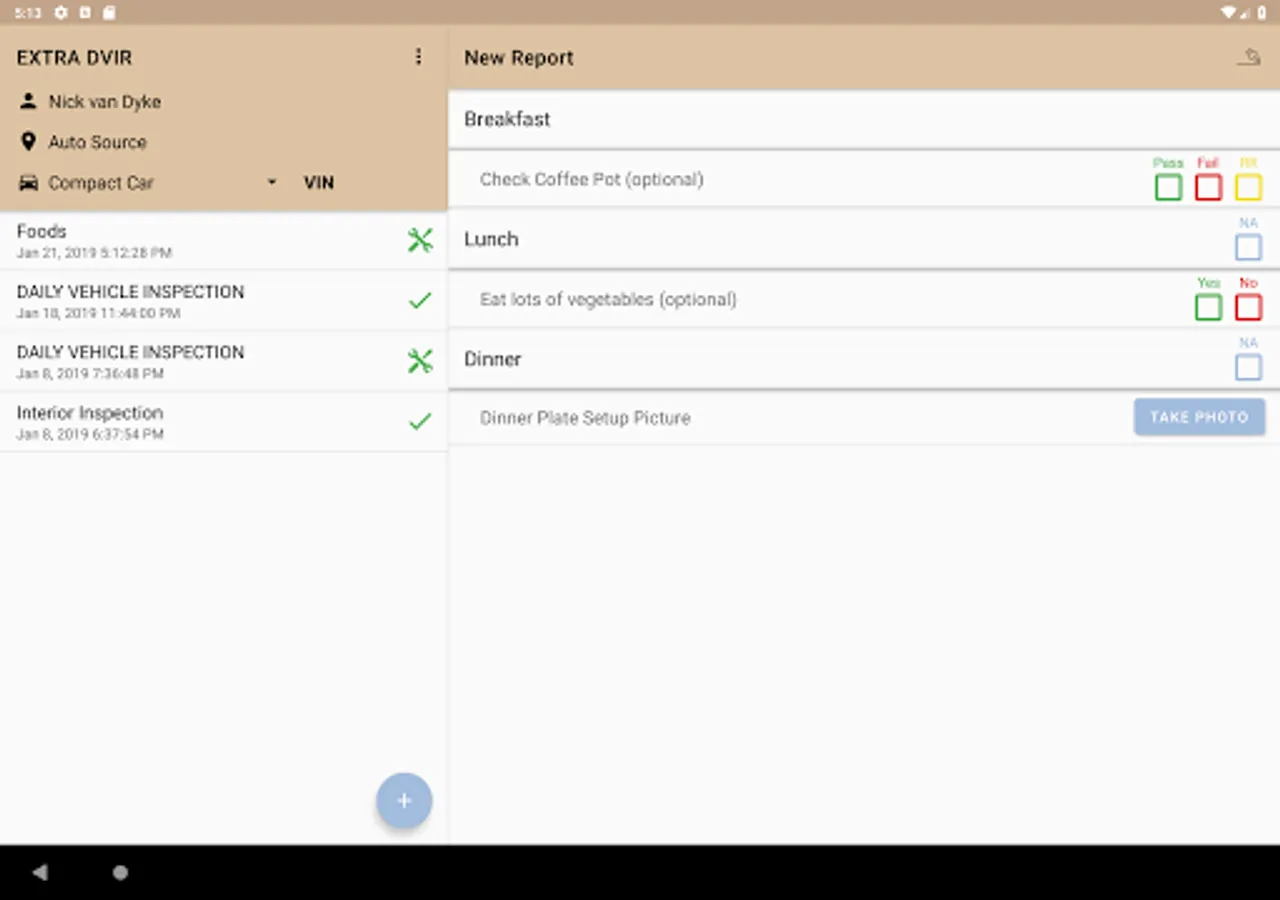This screenshot has height=900, width=1280.
Task: Click checkmark icon on Interior Inspection
Action: (x=420, y=421)
